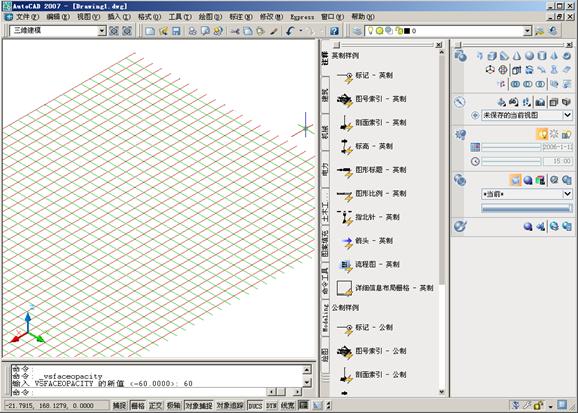Toggle 捕捉 snap mode in status bar
Screen dimensions: 578x413
click(x=119, y=406)
